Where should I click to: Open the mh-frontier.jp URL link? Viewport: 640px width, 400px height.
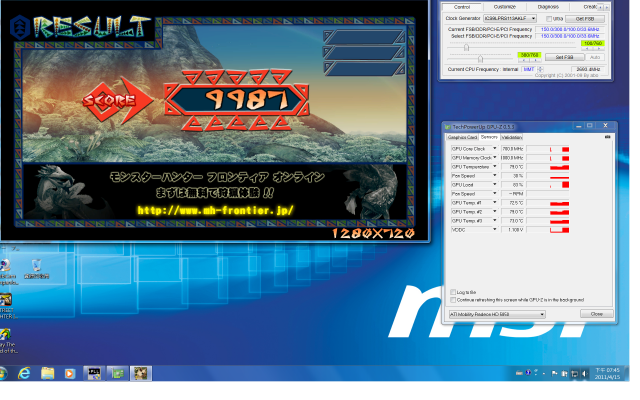pos(216,211)
